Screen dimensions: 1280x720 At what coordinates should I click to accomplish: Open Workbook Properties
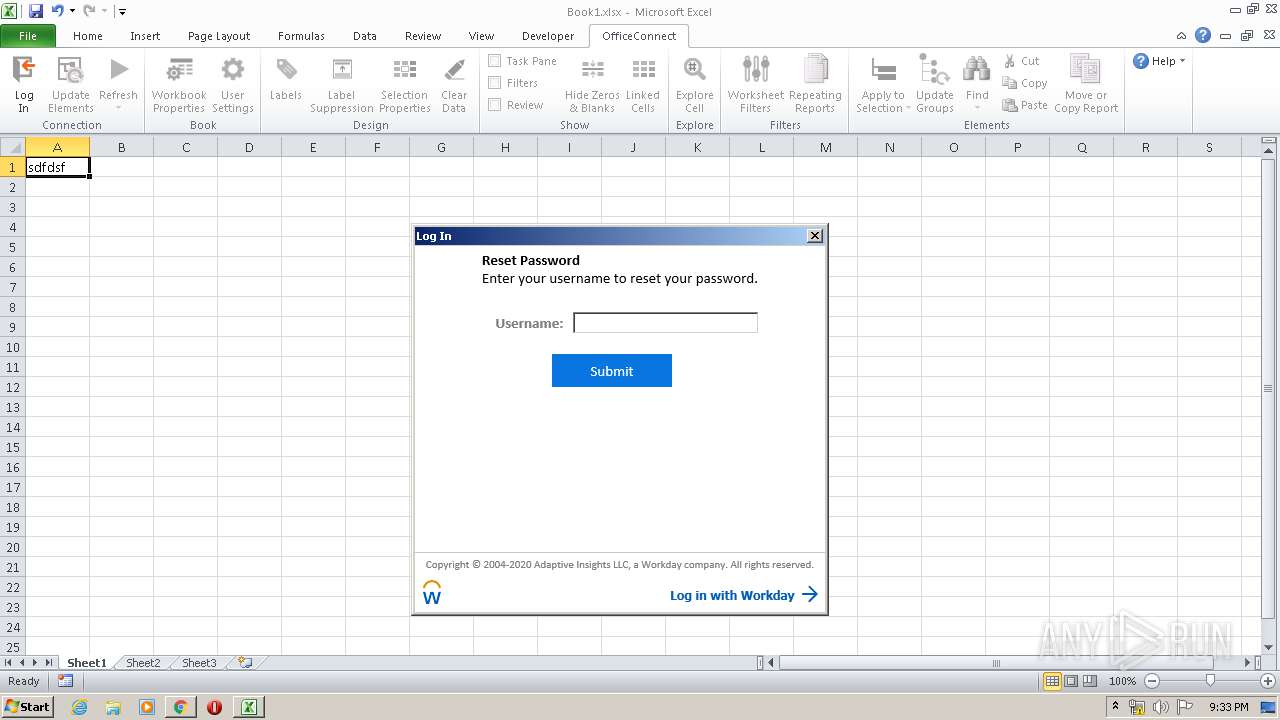point(179,84)
